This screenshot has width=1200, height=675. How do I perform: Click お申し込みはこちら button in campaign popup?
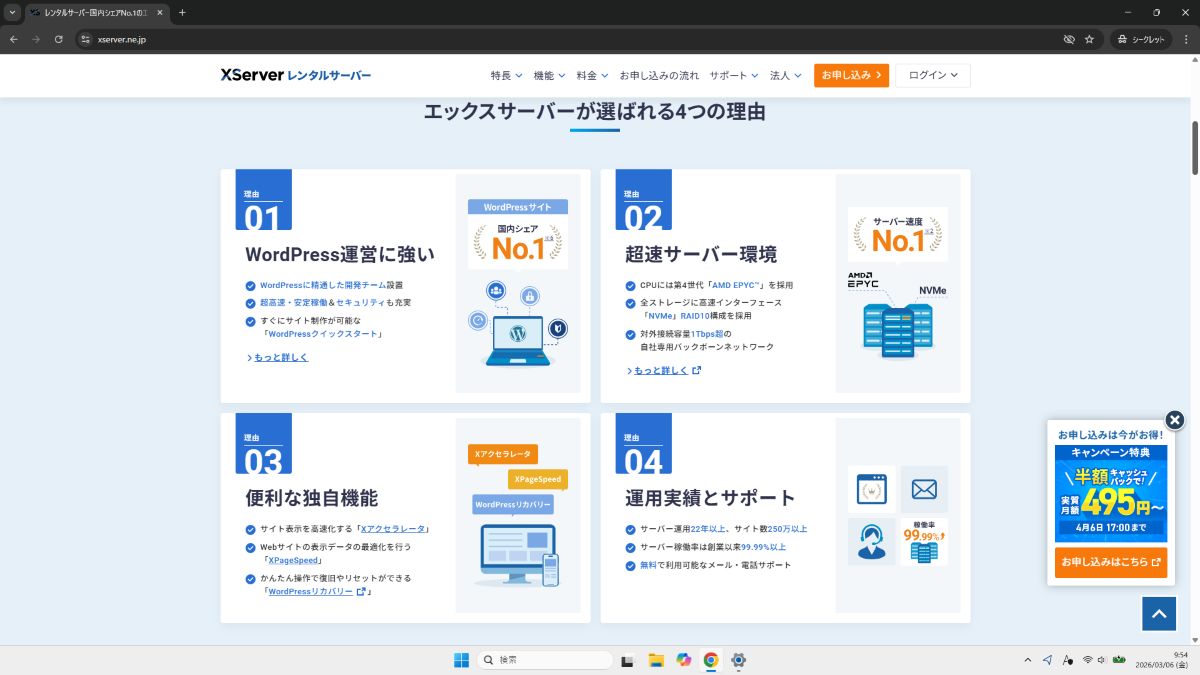pyautogui.click(x=1110, y=562)
